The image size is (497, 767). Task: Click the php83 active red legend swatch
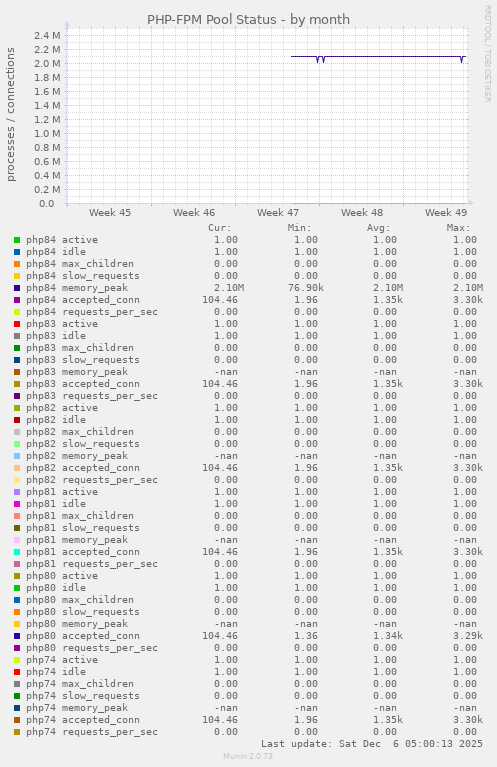[x=17, y=324]
